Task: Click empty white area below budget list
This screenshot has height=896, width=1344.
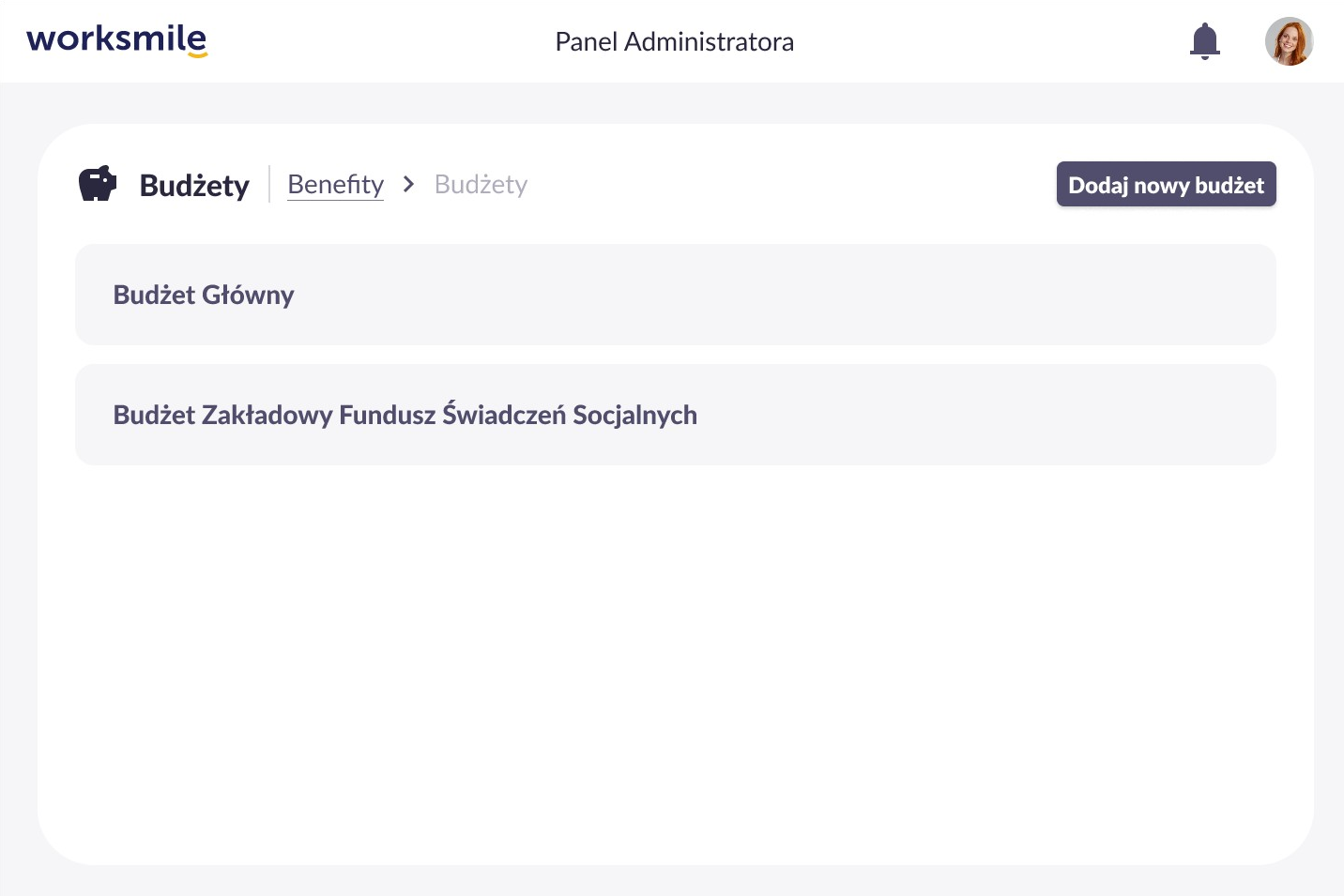Action: (x=675, y=657)
